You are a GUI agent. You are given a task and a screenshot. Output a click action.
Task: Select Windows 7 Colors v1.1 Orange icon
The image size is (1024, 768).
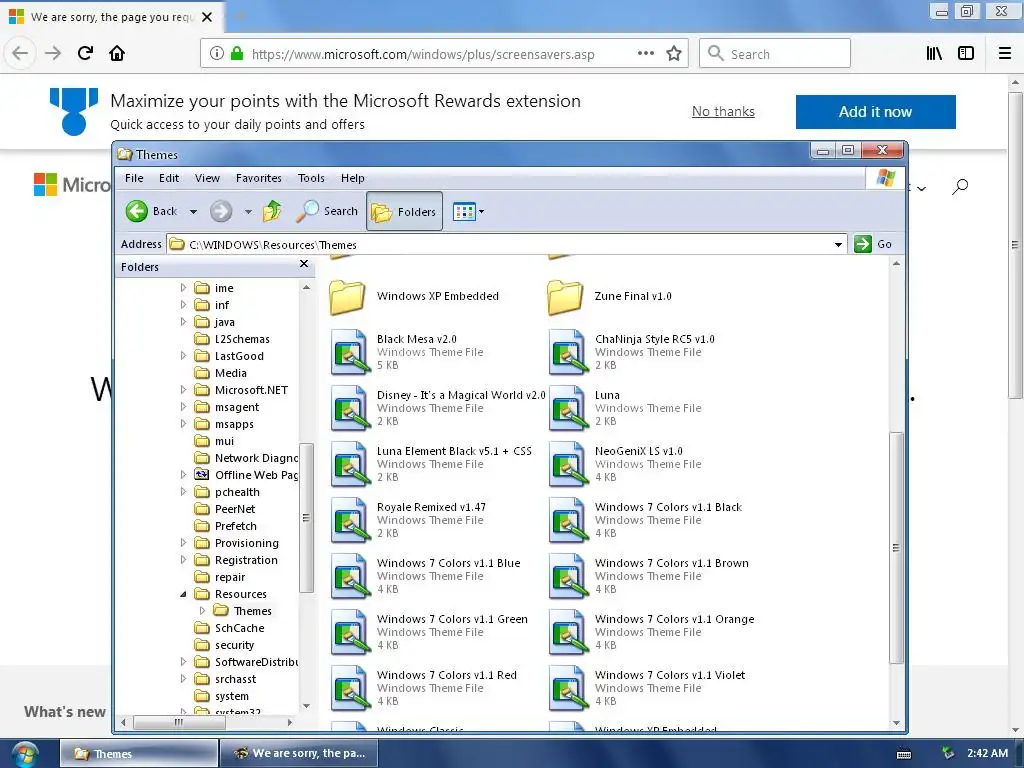click(x=568, y=632)
